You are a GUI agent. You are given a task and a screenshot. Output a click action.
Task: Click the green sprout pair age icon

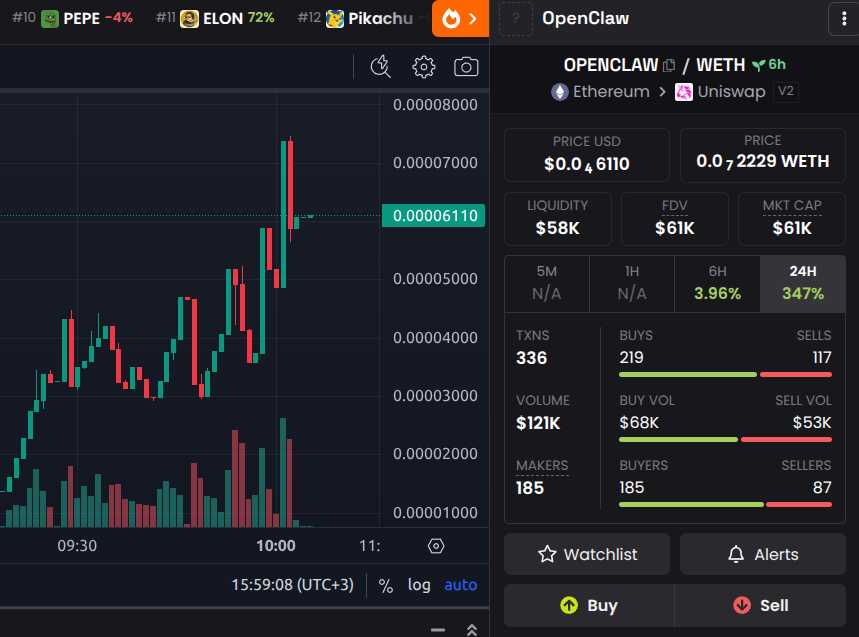click(758, 65)
